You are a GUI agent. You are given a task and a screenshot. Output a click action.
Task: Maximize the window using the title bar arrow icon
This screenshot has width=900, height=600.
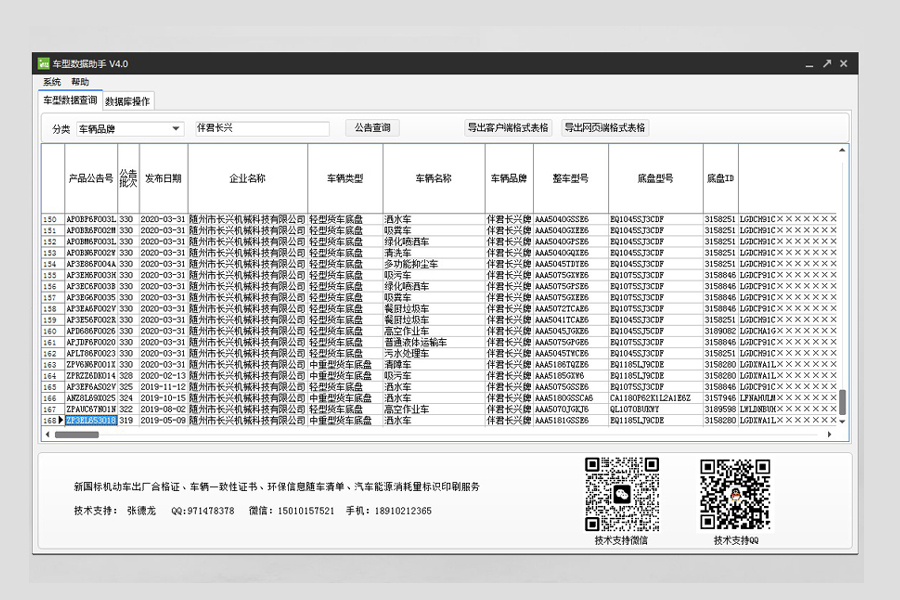(x=827, y=63)
